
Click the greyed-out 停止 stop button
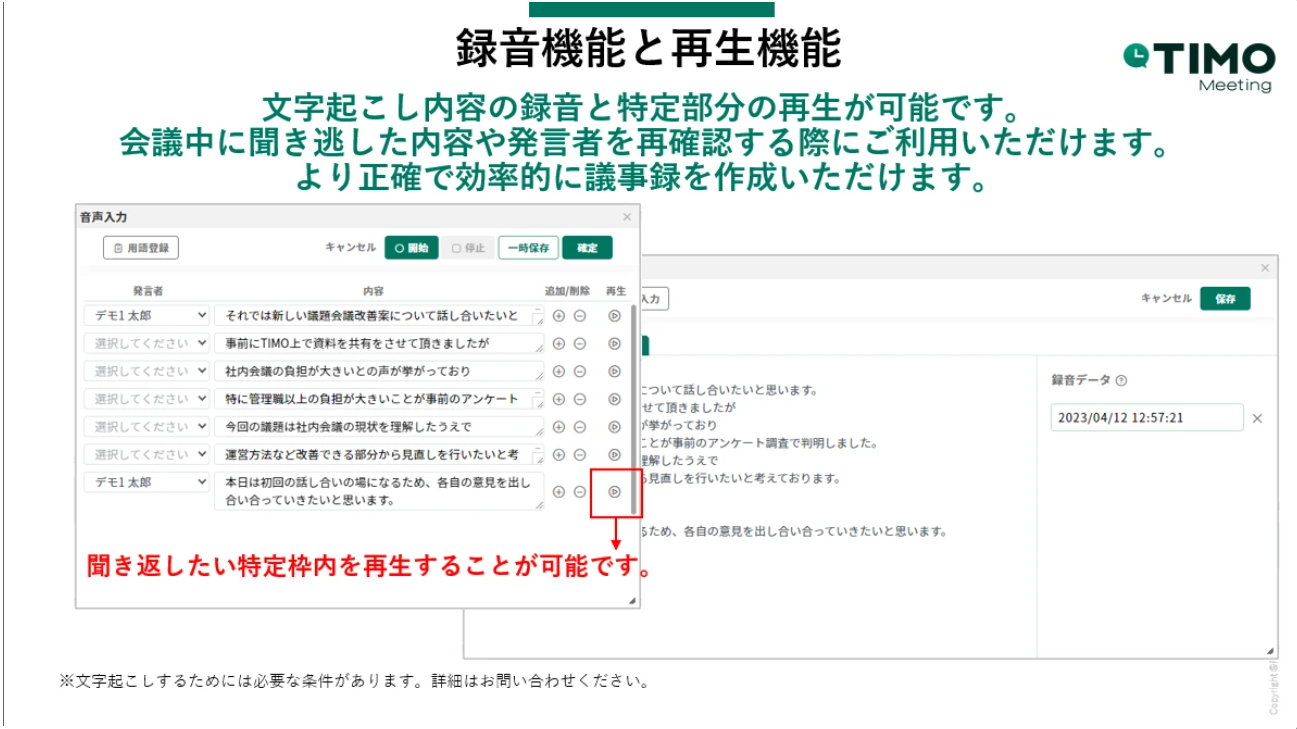coord(468,248)
